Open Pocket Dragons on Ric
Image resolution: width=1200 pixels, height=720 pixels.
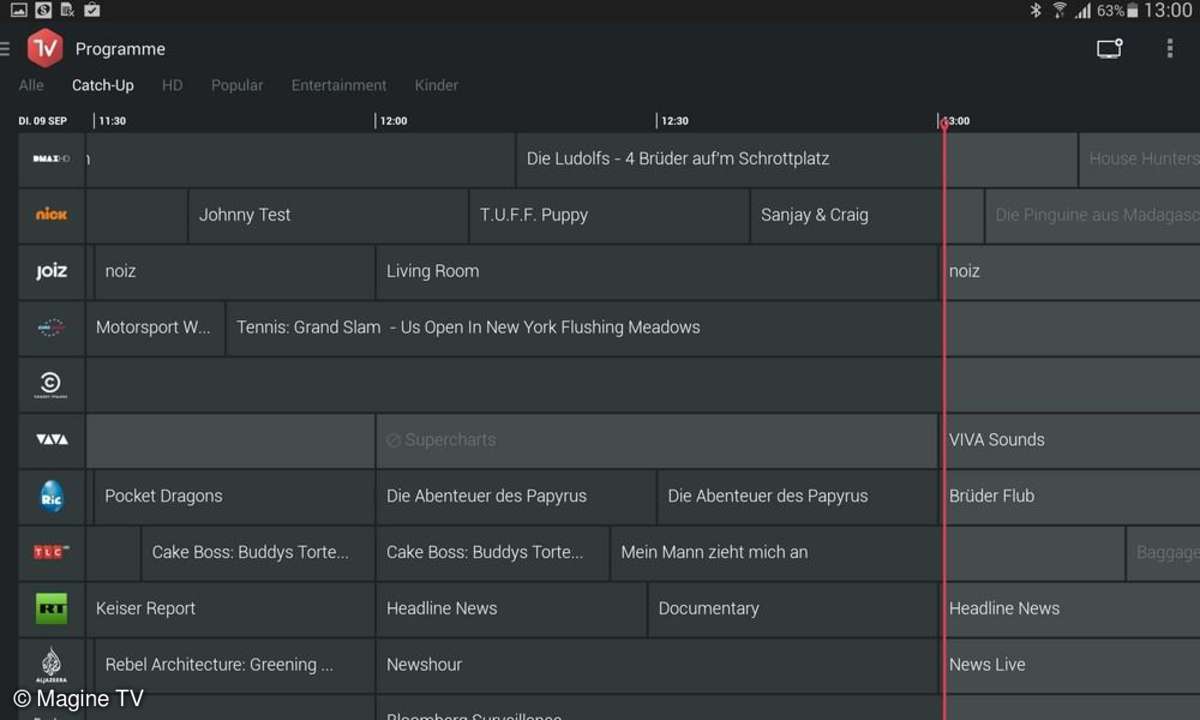click(x=234, y=496)
